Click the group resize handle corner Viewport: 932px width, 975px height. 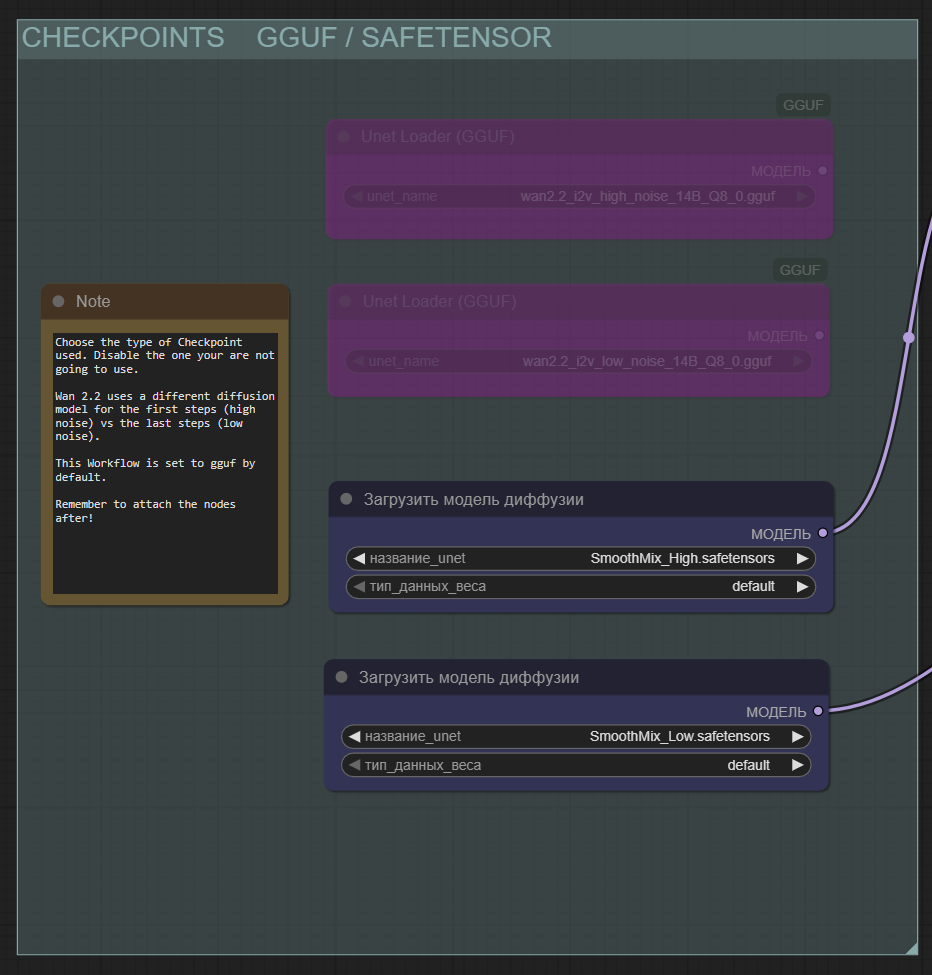point(911,948)
